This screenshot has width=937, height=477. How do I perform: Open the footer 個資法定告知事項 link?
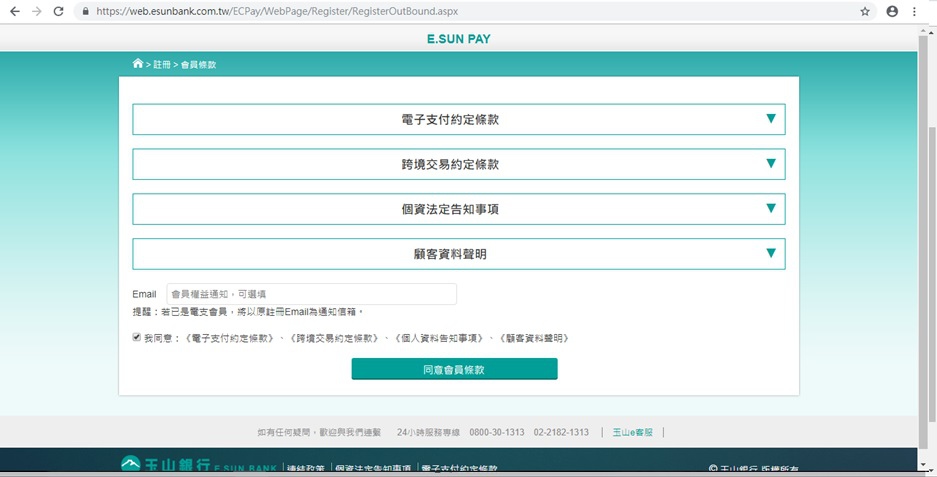tap(373, 469)
